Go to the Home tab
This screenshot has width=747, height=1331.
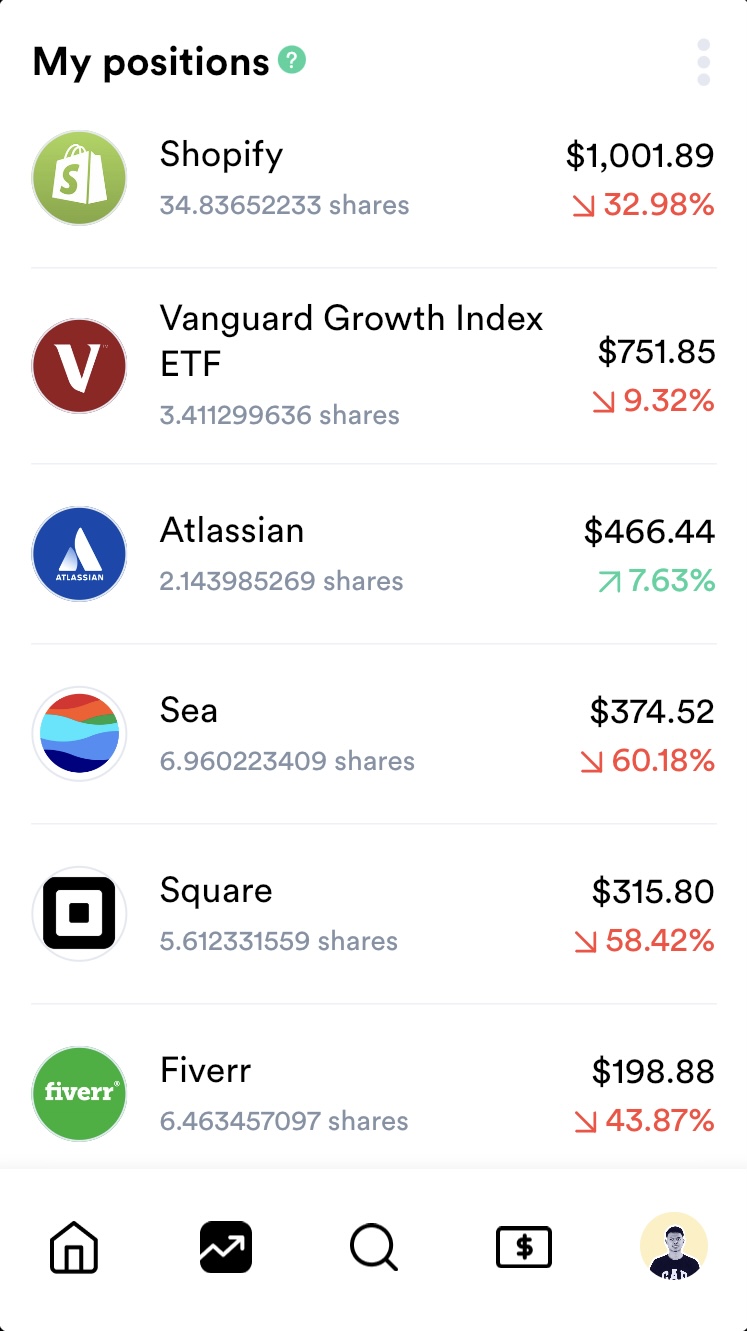75,1248
